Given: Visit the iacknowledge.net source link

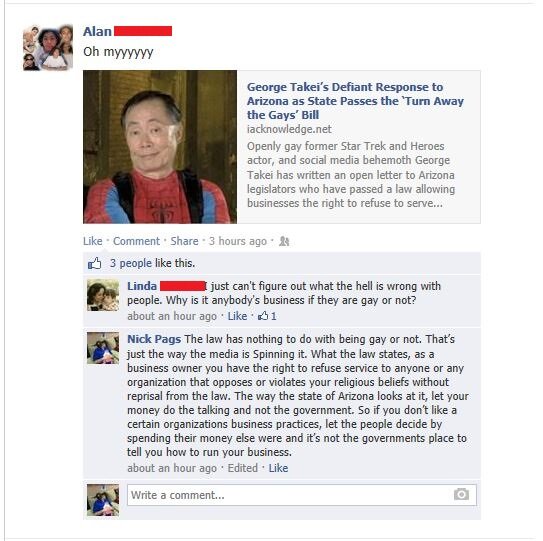Looking at the screenshot, I should pos(289,129).
